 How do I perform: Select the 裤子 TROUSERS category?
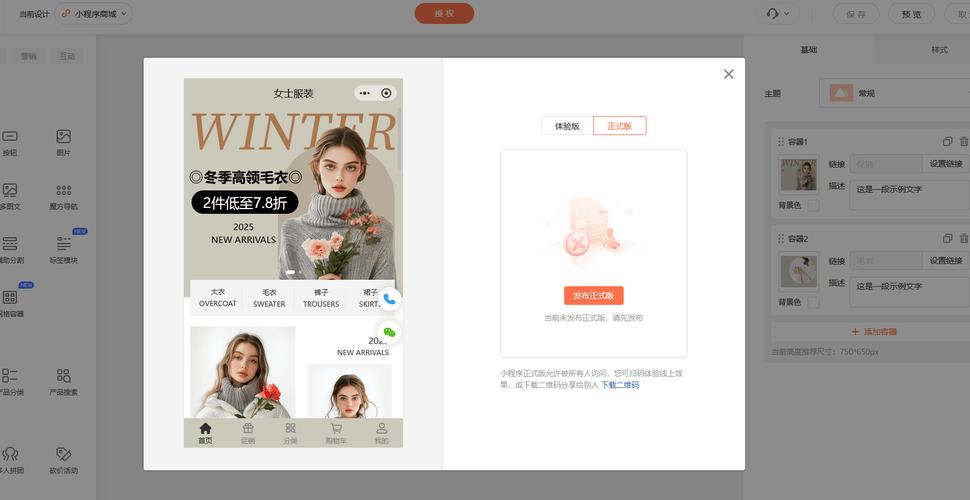pos(321,298)
